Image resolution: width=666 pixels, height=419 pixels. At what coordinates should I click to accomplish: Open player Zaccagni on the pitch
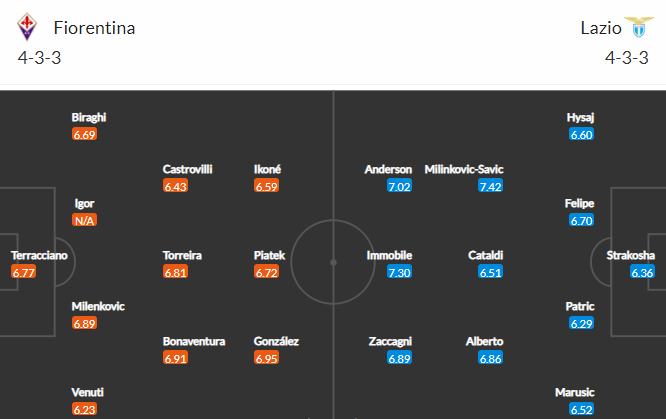[390, 341]
